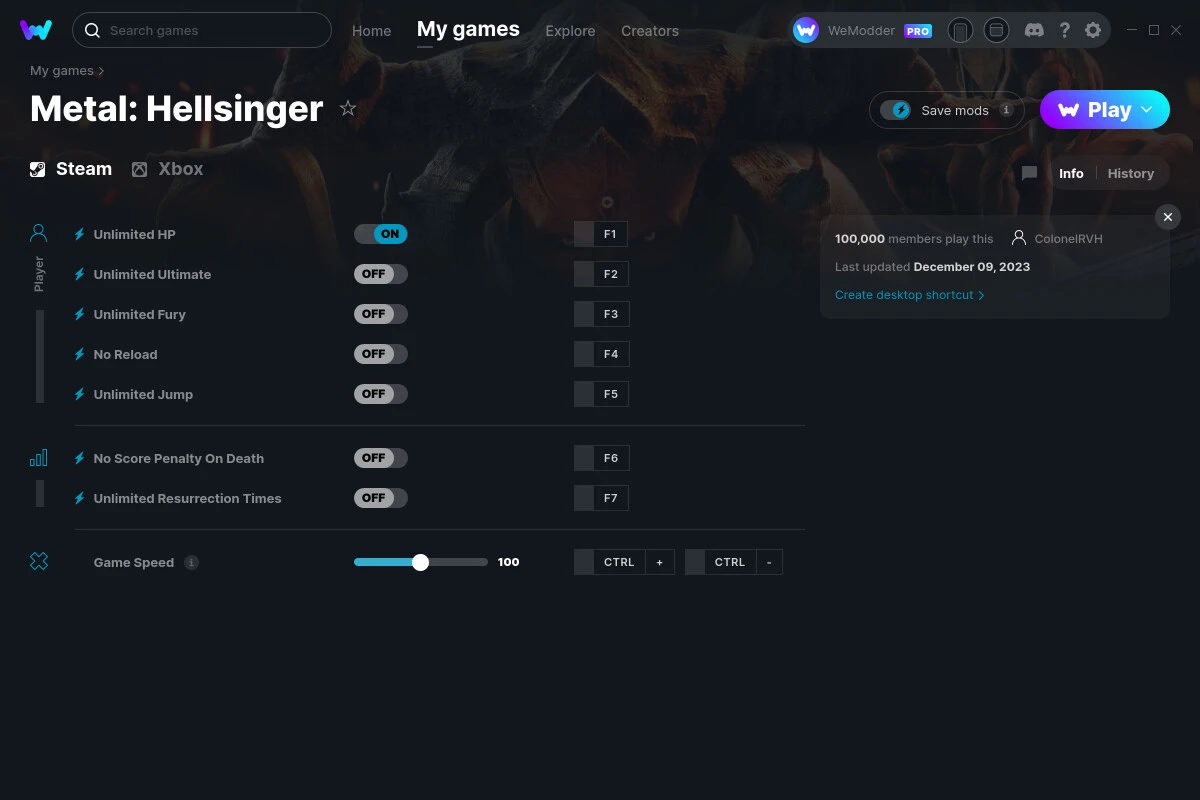1200x800 pixels.
Task: Open the help question mark icon
Action: click(x=1064, y=30)
